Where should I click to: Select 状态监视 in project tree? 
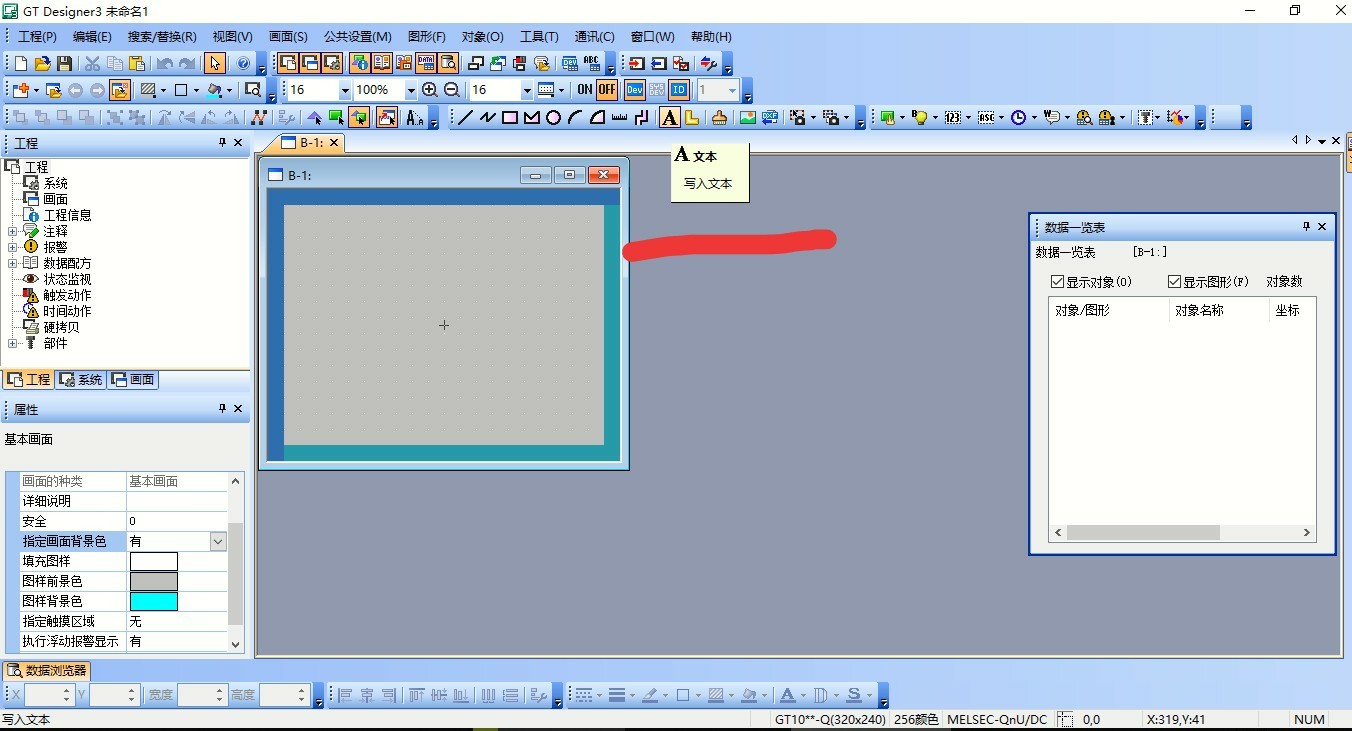click(x=67, y=279)
